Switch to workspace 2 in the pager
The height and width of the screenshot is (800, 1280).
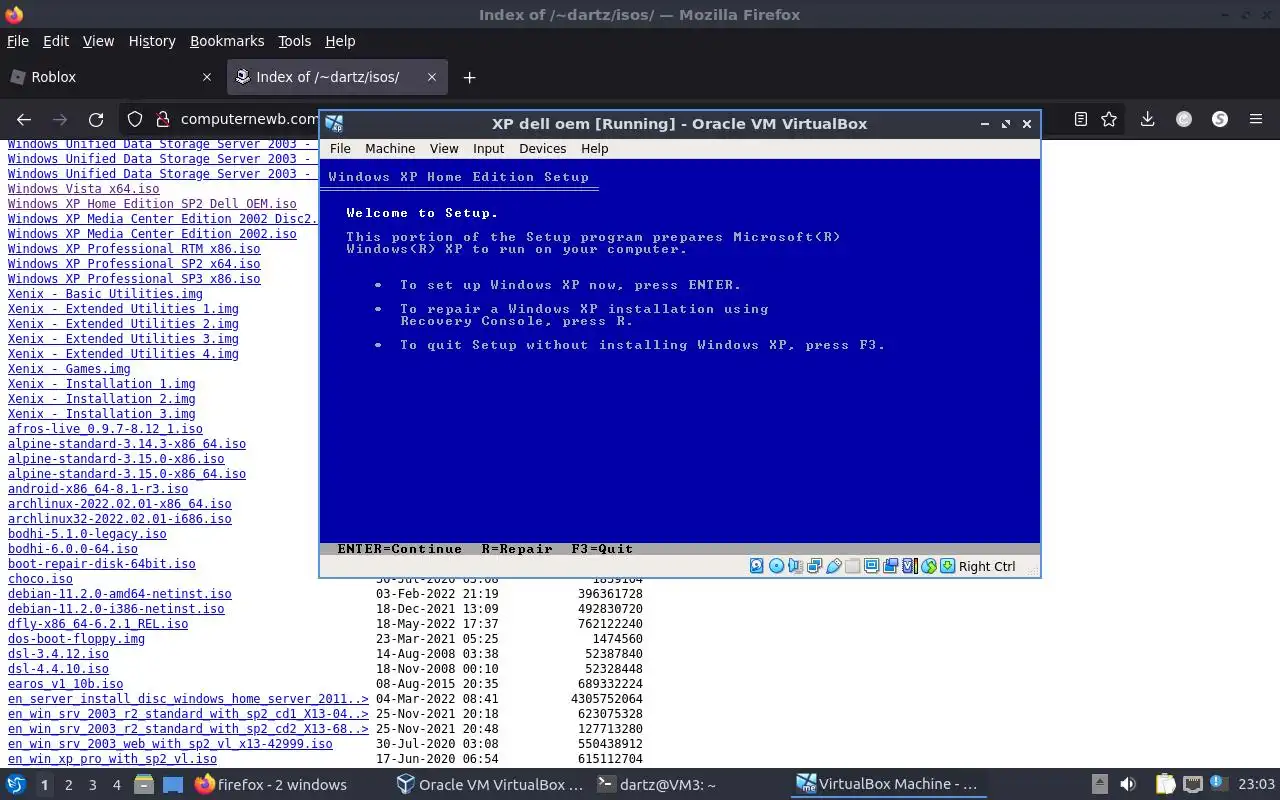[68, 785]
